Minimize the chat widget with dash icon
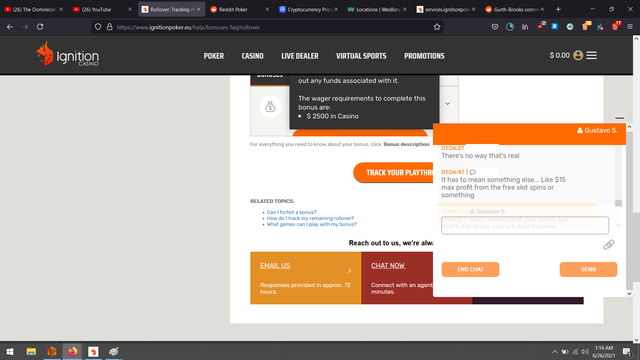Image resolution: width=640 pixels, height=360 pixels. [x=619, y=118]
